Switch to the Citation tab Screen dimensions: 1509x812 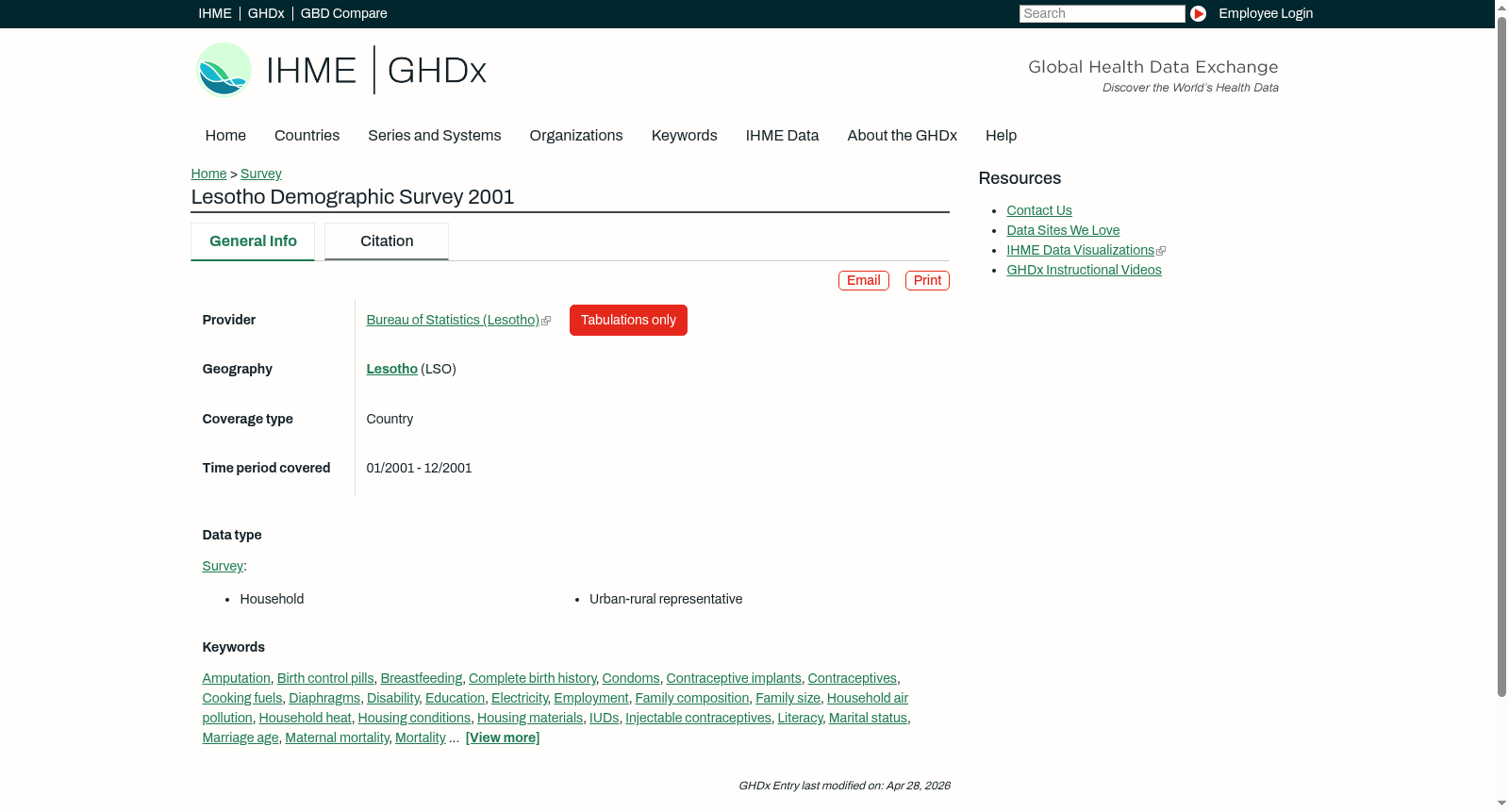click(x=387, y=241)
